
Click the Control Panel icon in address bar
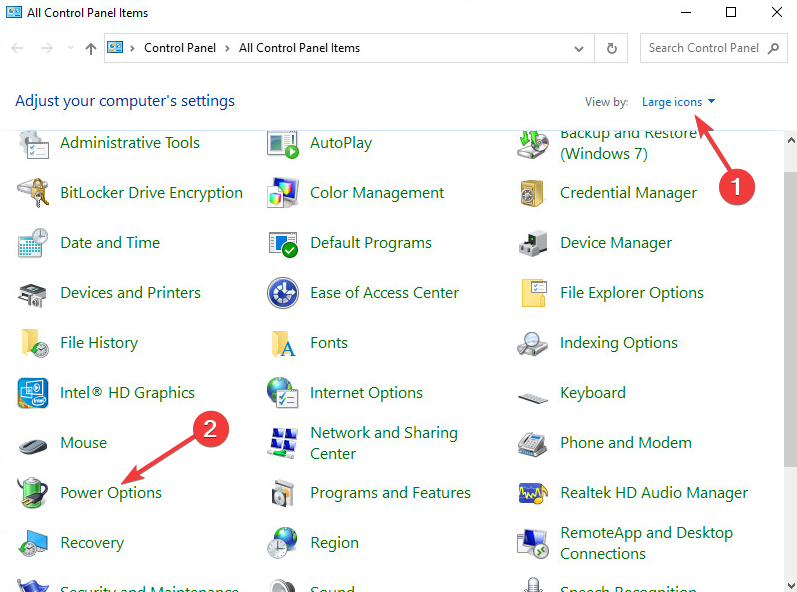[x=115, y=48]
